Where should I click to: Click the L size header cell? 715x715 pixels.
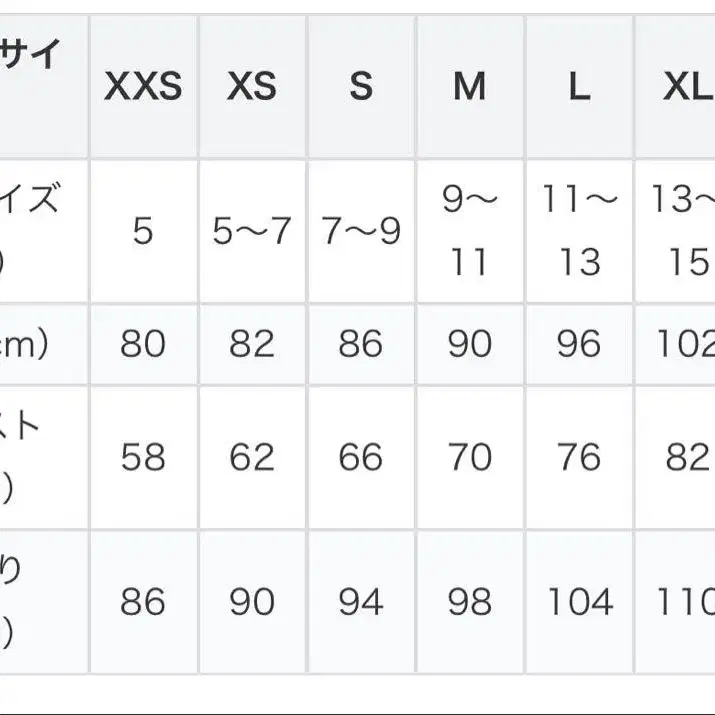[579, 87]
